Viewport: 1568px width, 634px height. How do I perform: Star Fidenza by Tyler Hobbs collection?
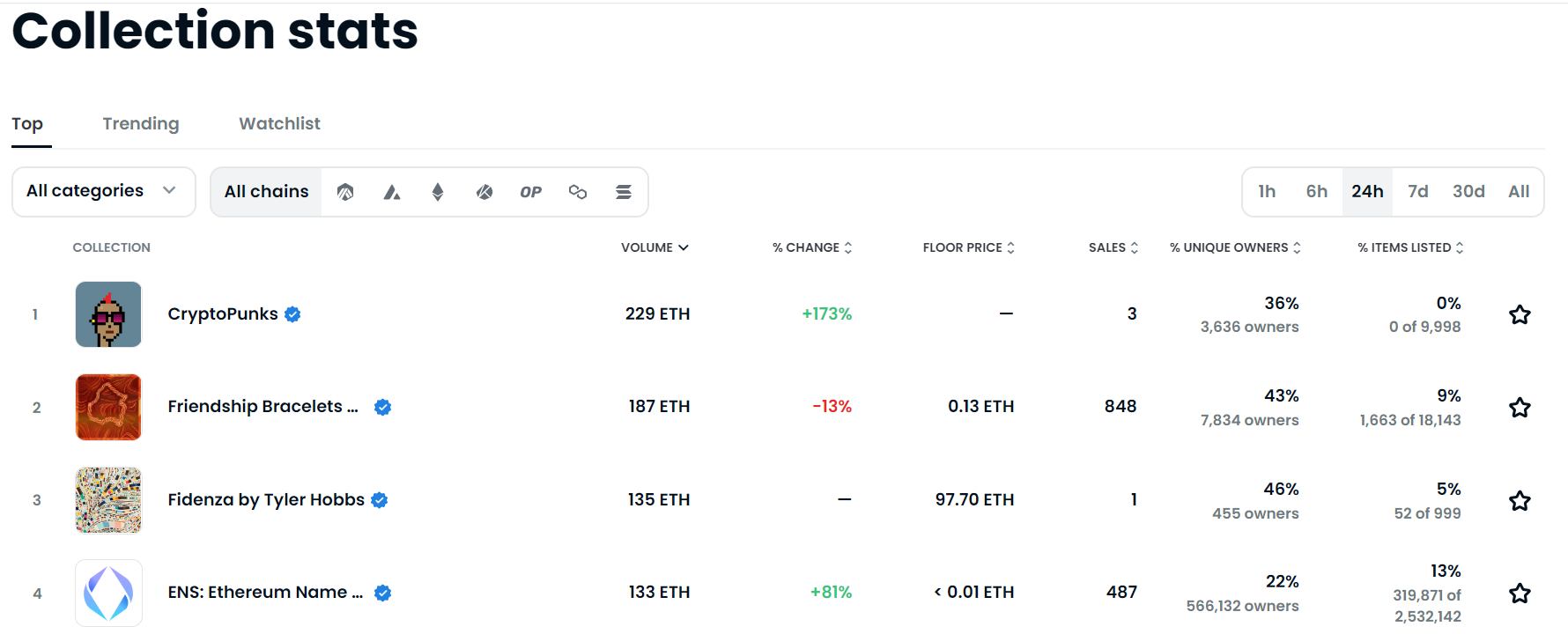click(1520, 501)
